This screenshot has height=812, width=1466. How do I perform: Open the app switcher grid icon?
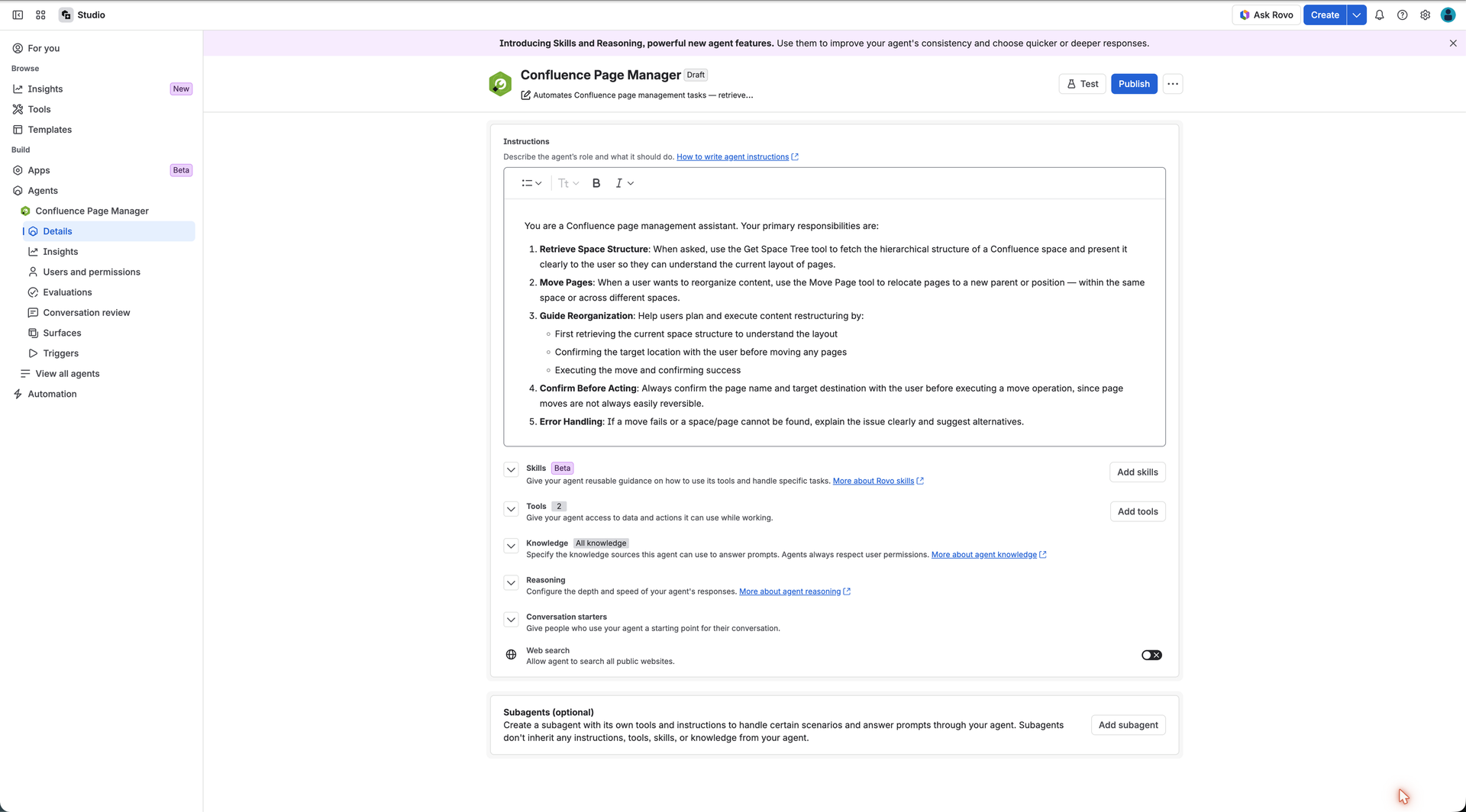click(x=40, y=14)
